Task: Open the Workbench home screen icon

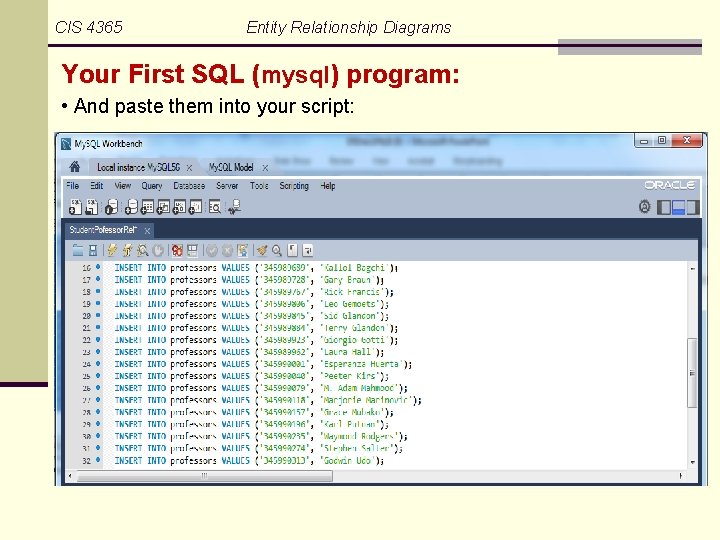Action: coord(75,167)
